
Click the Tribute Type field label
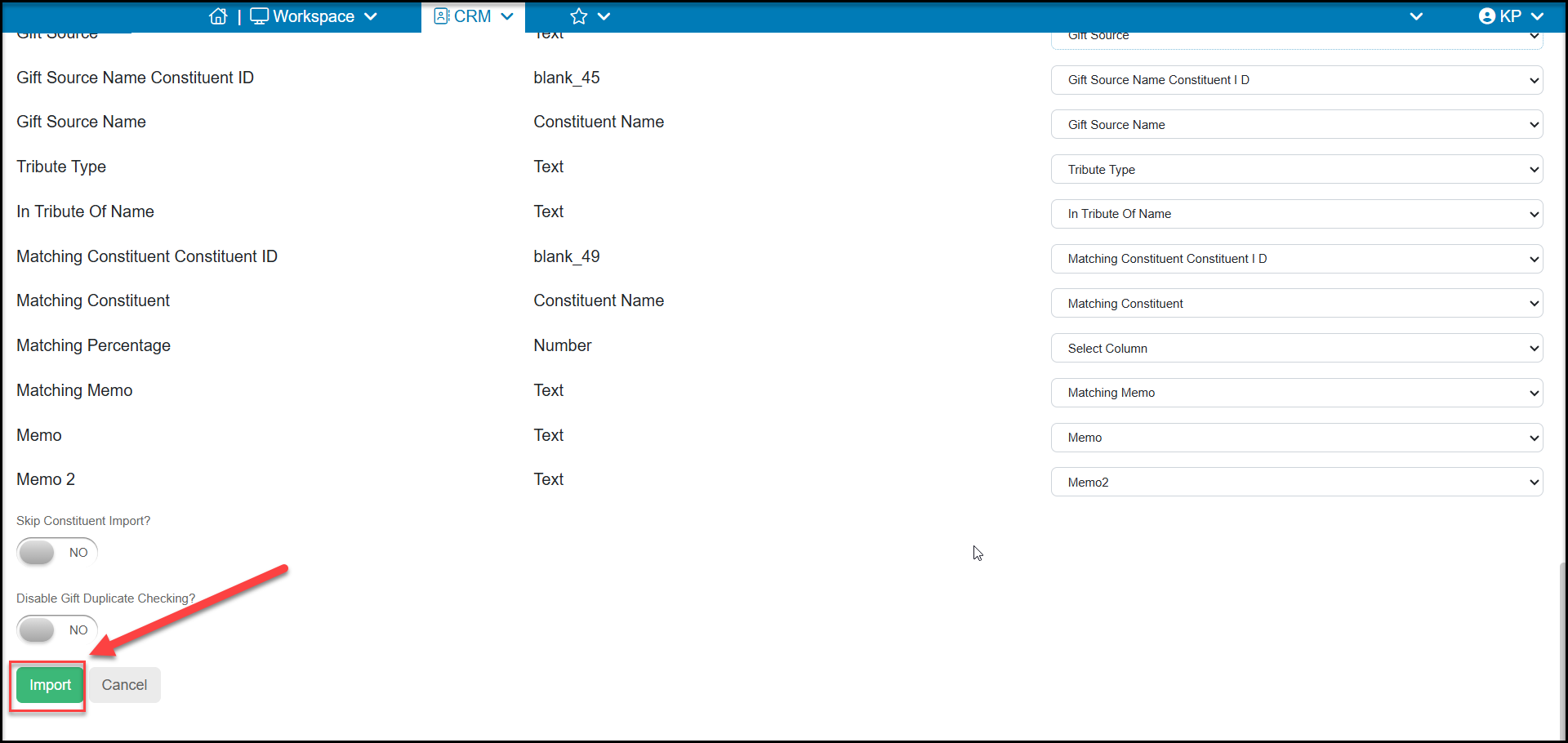pyautogui.click(x=61, y=167)
